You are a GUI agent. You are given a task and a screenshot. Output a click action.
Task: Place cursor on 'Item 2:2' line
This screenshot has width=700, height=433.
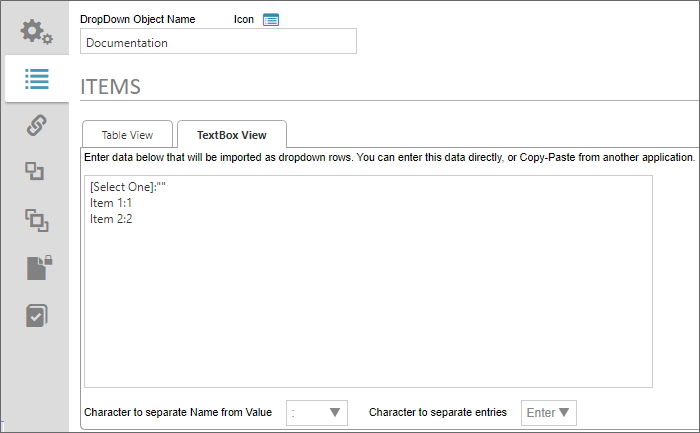tap(111, 219)
